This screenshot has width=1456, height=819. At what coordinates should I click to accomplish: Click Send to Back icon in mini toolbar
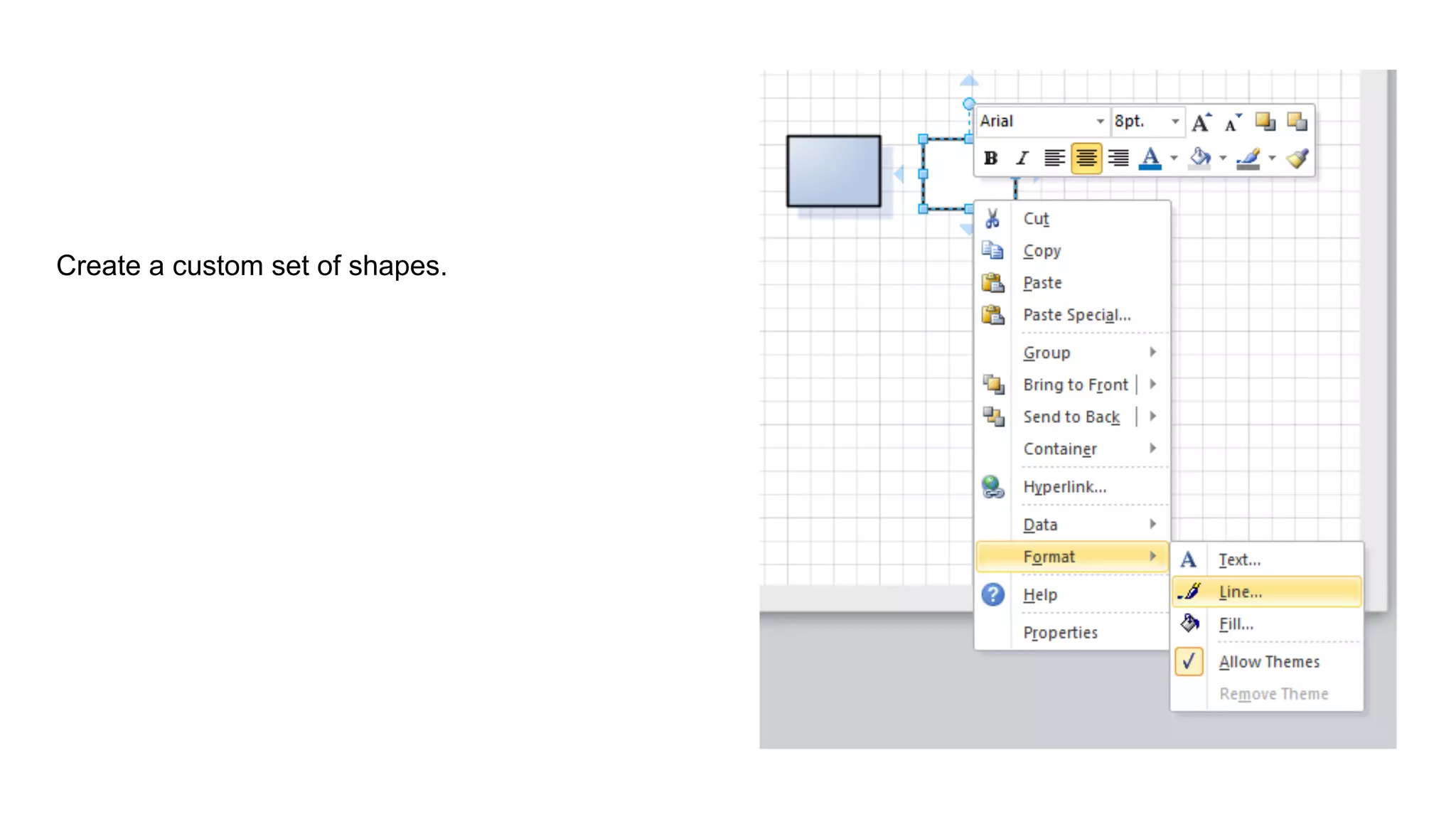click(1297, 122)
